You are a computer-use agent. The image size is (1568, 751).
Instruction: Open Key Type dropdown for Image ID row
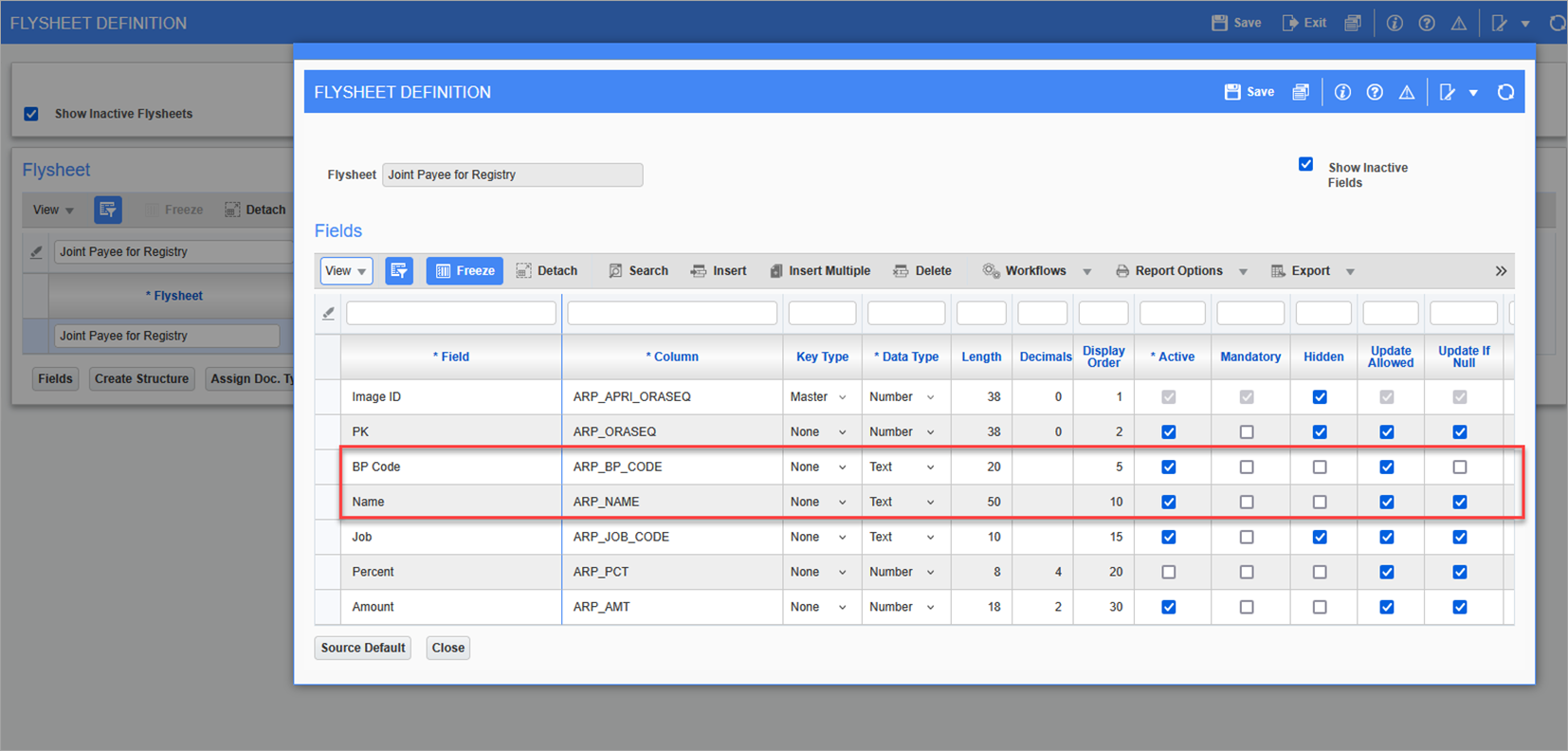pos(843,397)
